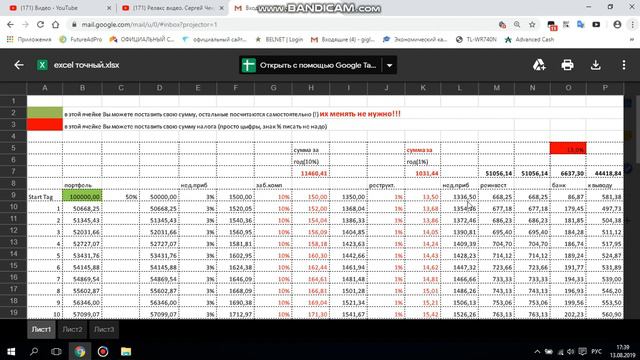Image resolution: width=640 pixels, height=360 pixels.
Task: Open the 'Входящие (4)' Gmail bookmark
Action: 343,40
